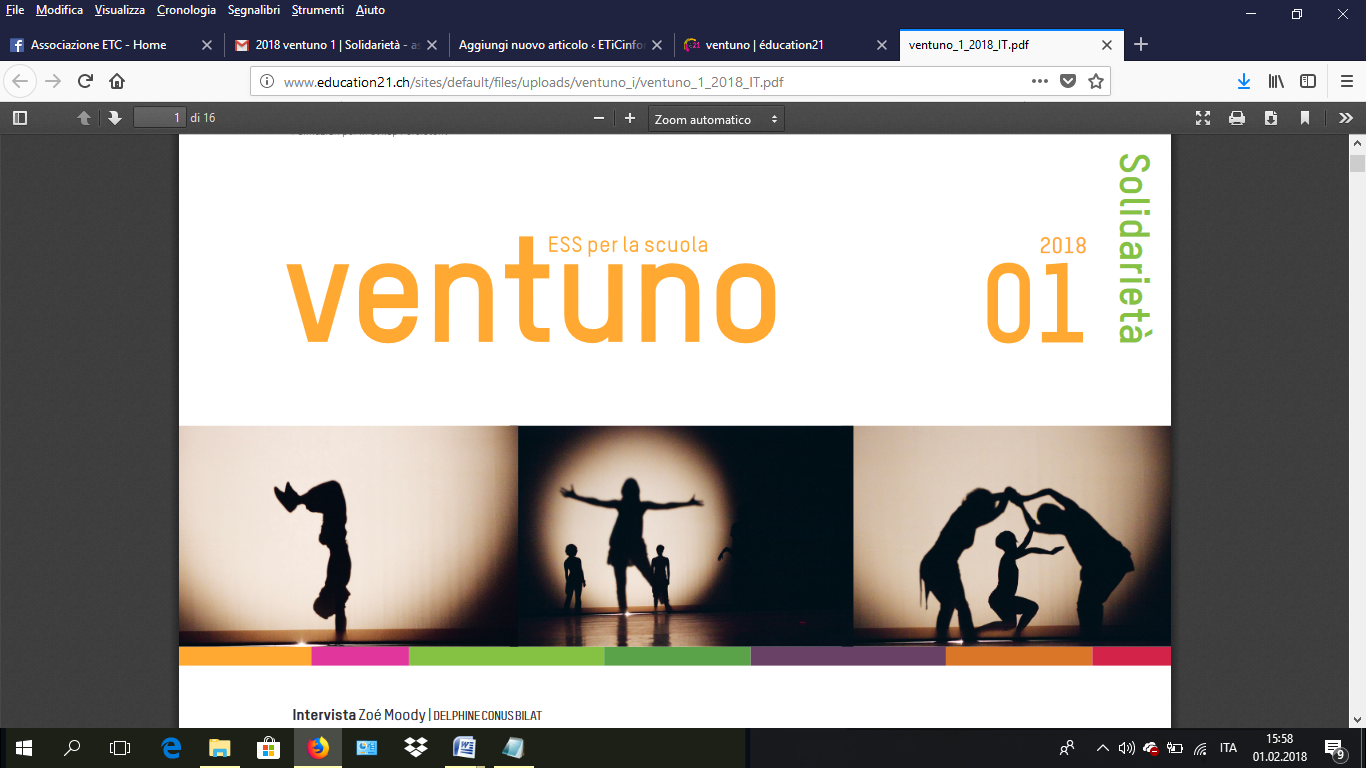The image size is (1366, 768).
Task: Switch to 2018 ventuno 1 Gmail tab
Action: click(x=336, y=45)
